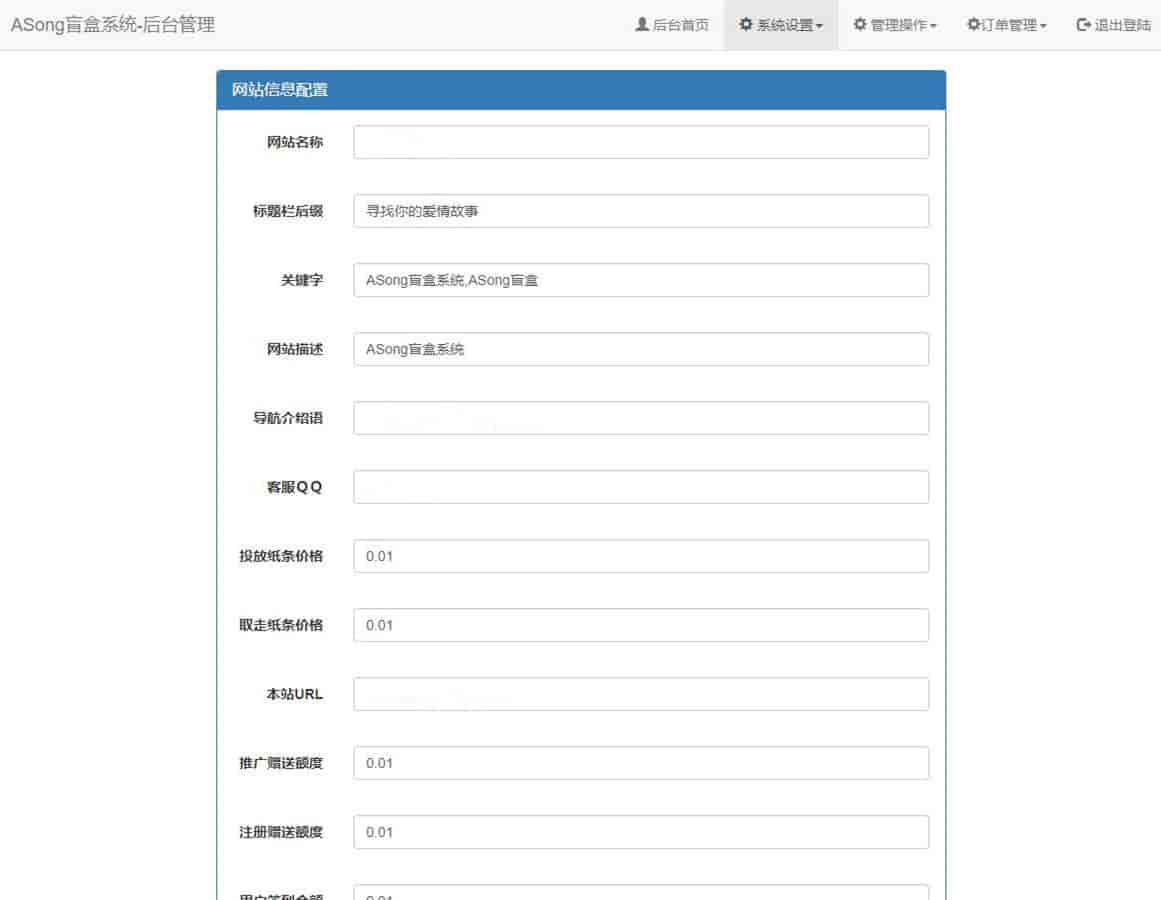This screenshot has width=1161, height=900.
Task: Expand the 订单管理 dropdown caret
Action: (x=1043, y=26)
